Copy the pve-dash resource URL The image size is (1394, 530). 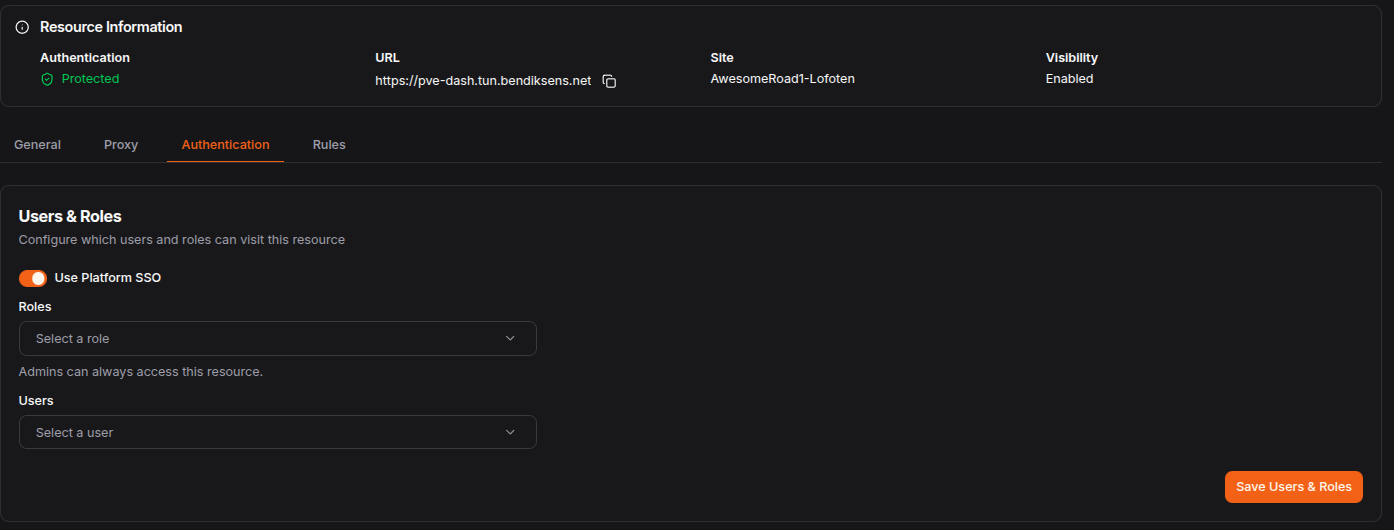(x=609, y=81)
